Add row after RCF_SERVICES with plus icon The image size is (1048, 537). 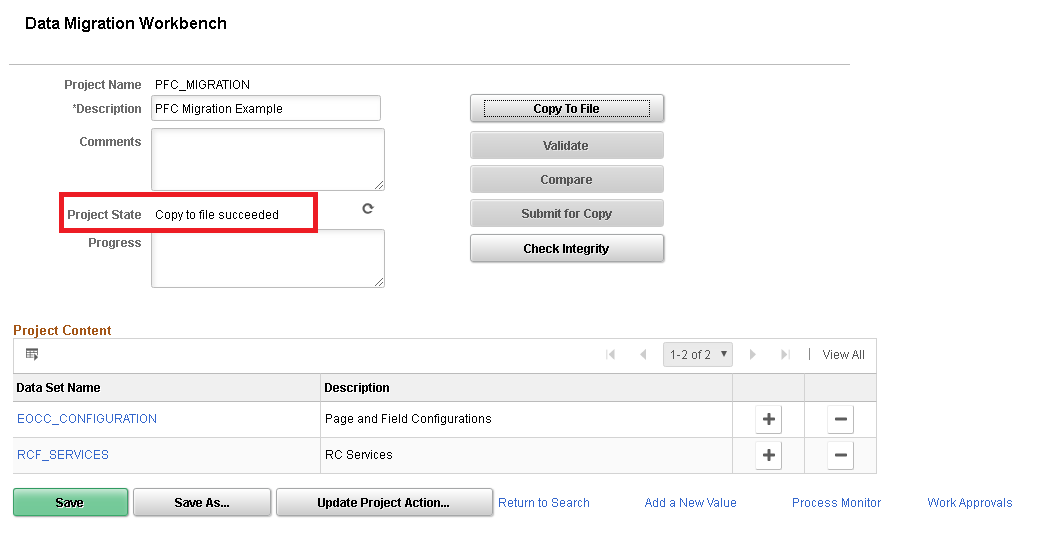click(x=769, y=455)
